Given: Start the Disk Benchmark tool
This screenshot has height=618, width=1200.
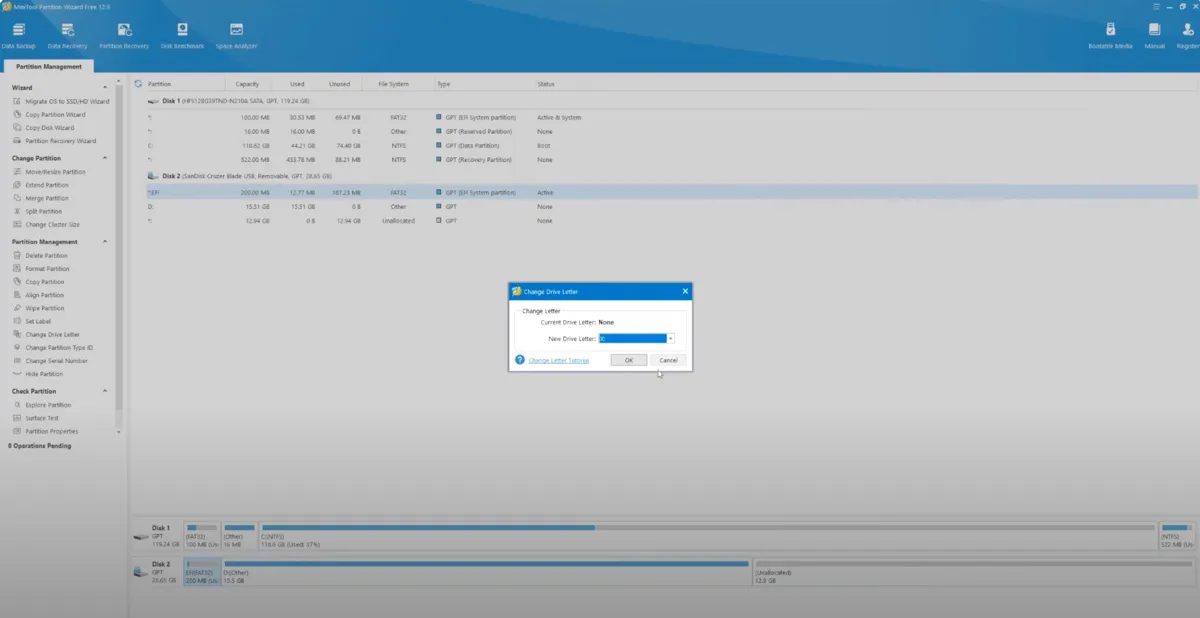Looking at the screenshot, I should tap(182, 34).
